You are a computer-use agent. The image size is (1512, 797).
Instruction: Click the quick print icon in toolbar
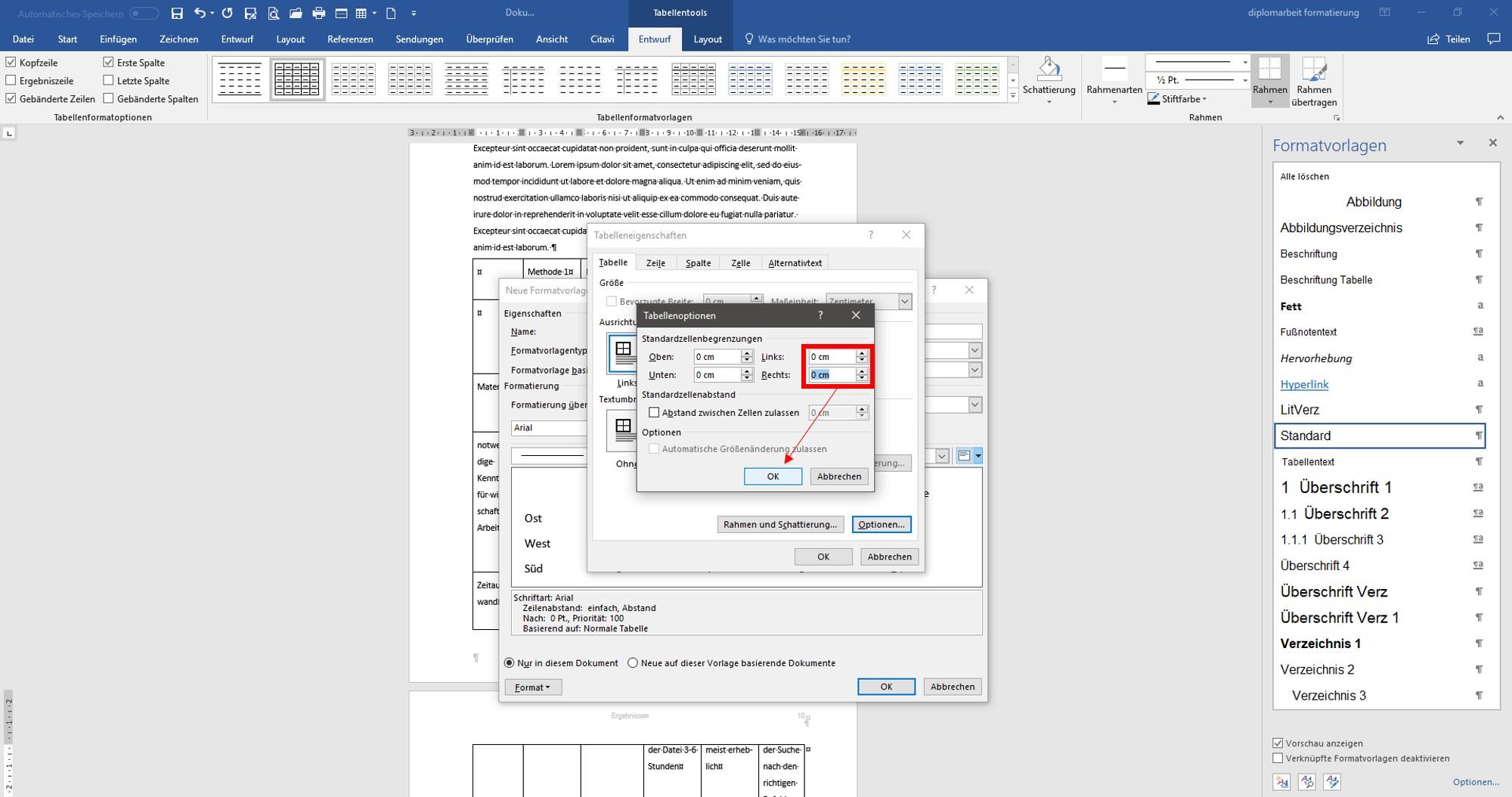[x=318, y=13]
